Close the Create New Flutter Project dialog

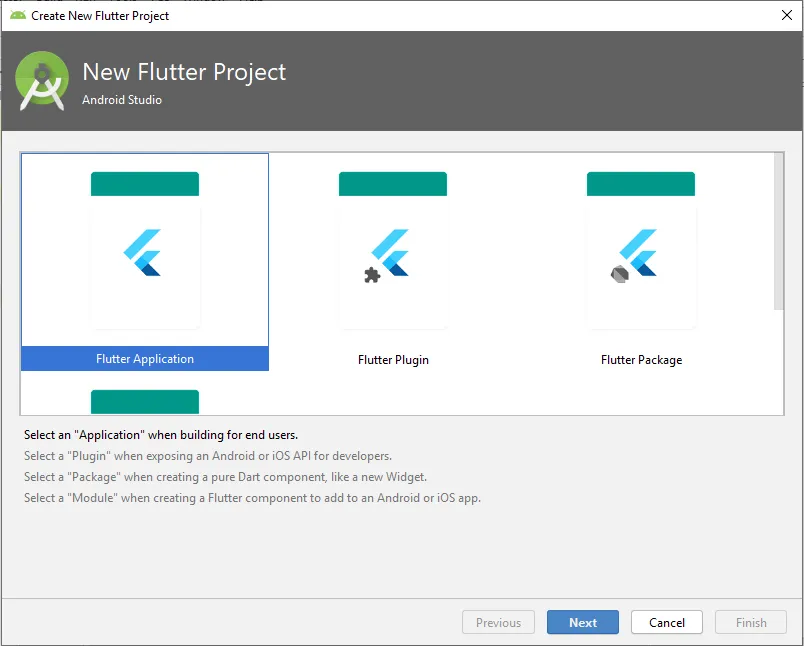[x=786, y=15]
